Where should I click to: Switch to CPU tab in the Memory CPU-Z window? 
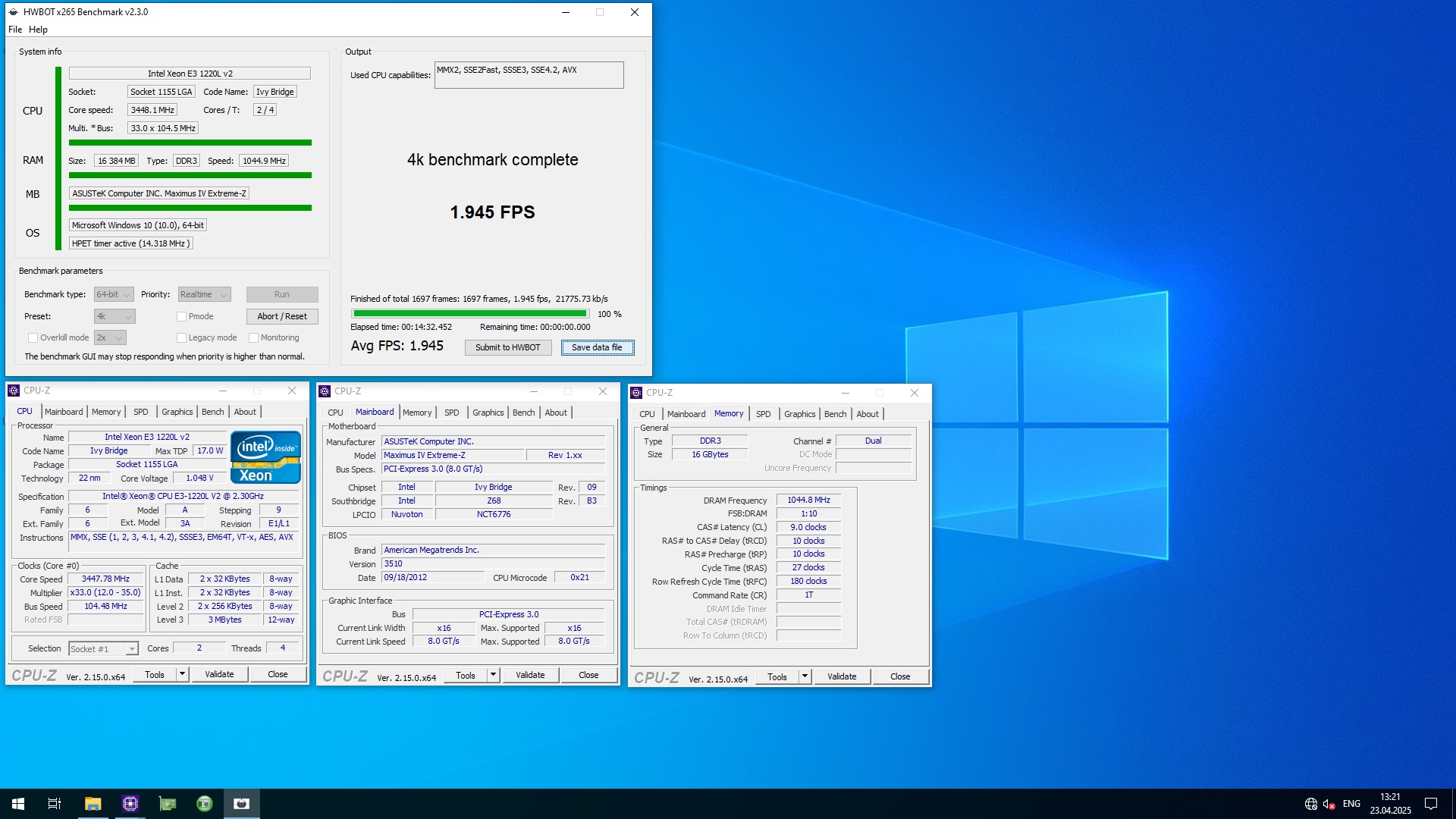pos(647,414)
